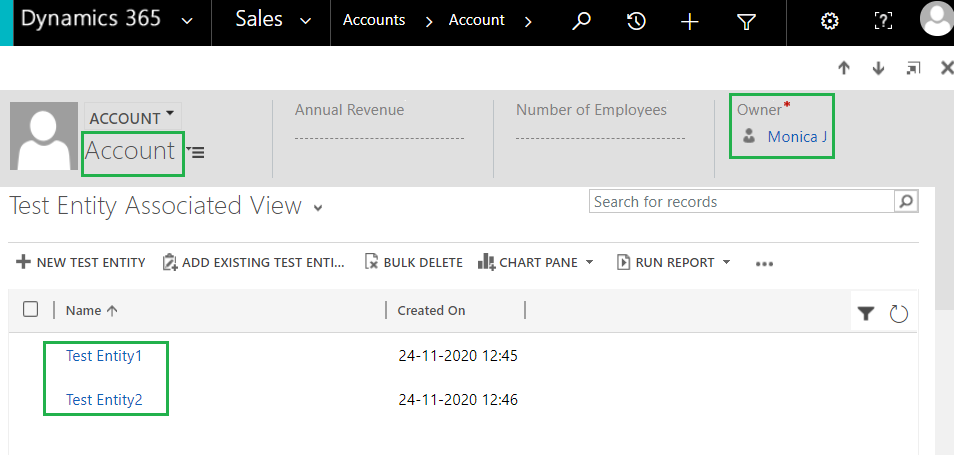The height and width of the screenshot is (455, 954).
Task: Expand chevron after Accounts breadcrumb
Action: click(x=429, y=22)
